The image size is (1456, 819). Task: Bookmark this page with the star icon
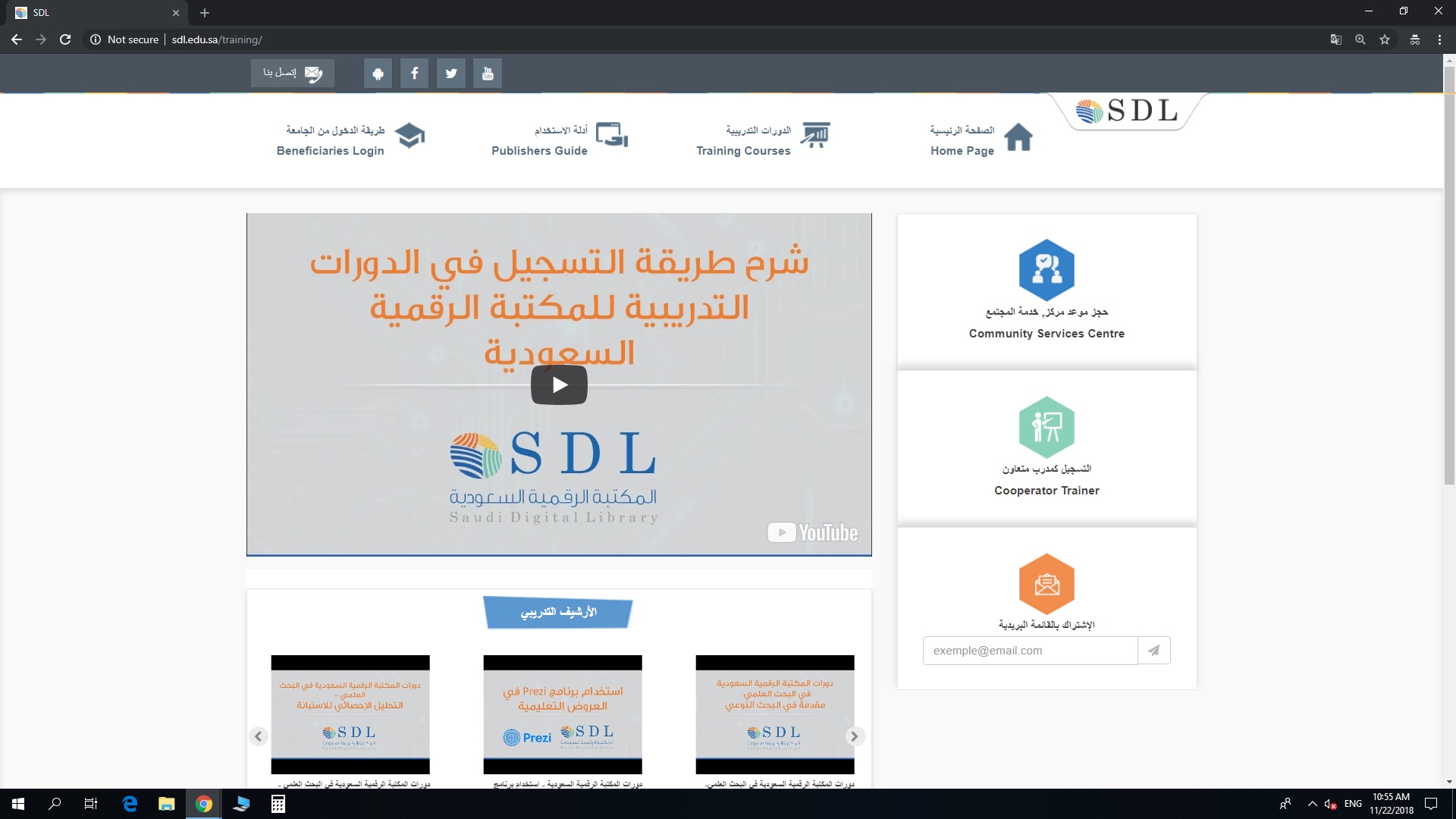1385,39
